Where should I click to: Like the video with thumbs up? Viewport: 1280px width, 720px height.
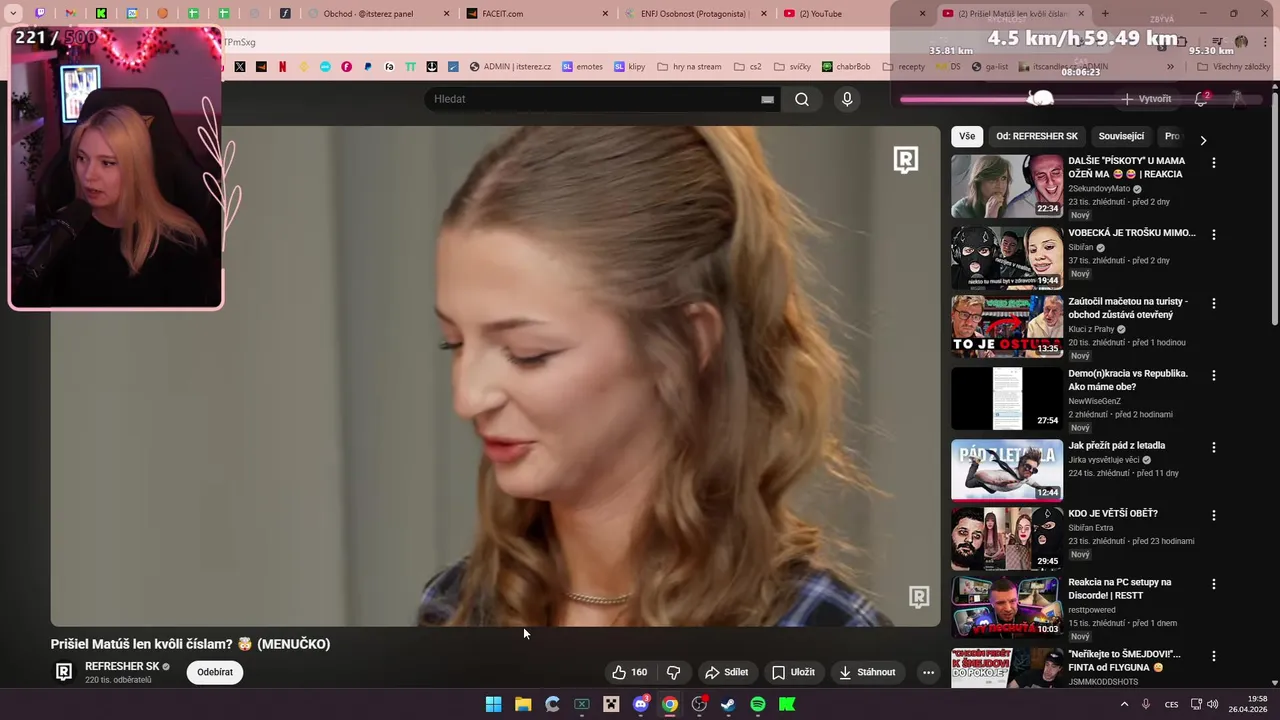coord(630,672)
